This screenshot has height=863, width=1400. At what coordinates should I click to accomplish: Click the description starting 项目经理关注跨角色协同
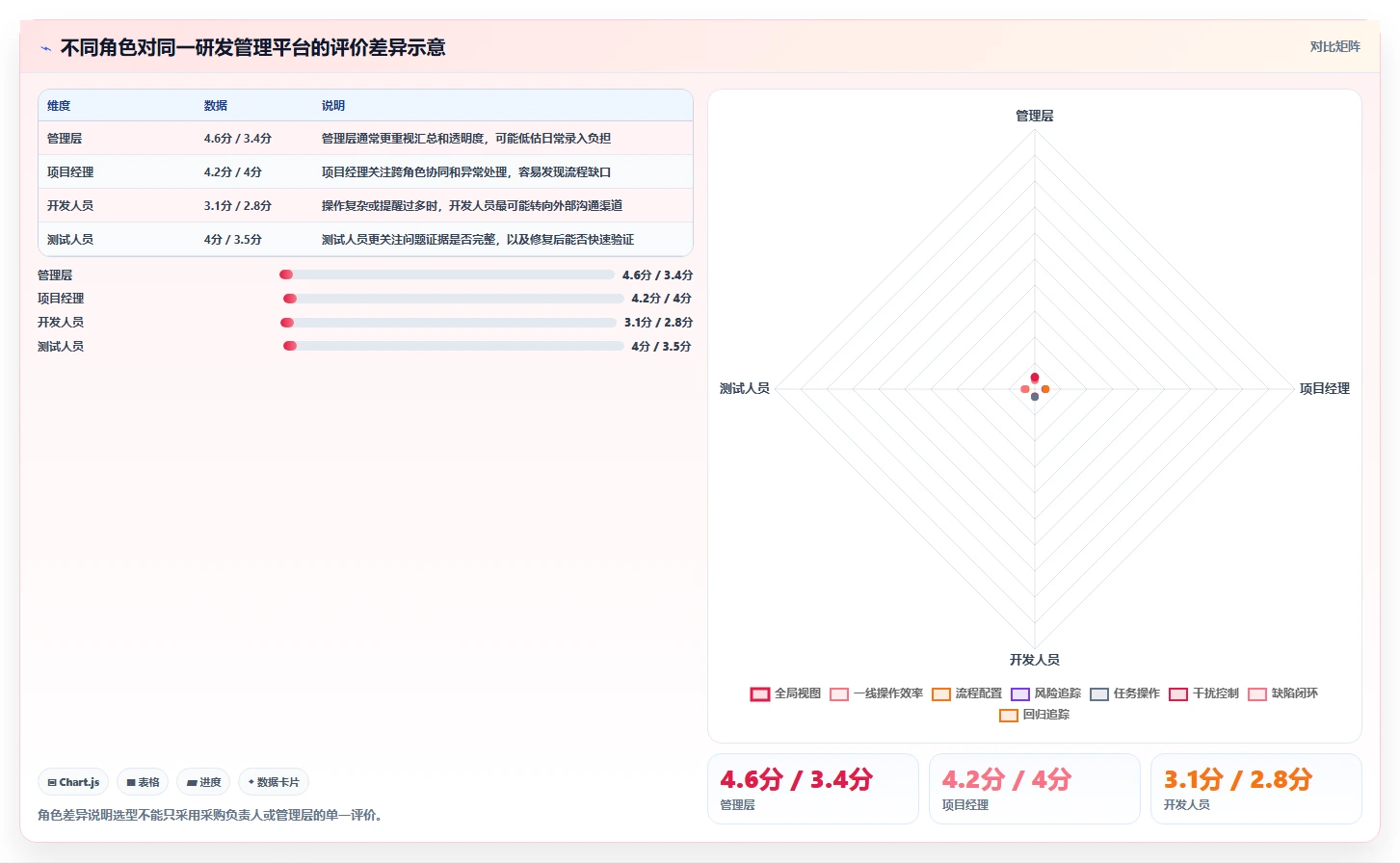click(x=466, y=172)
